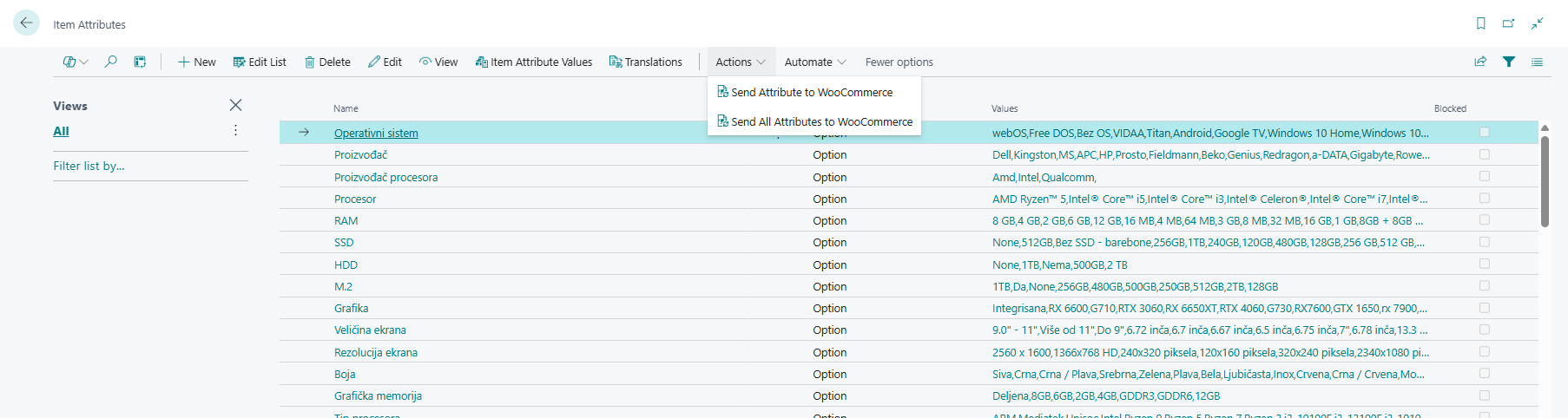Collapse the Actions menu
Screen dimensions: 1568x418
(x=741, y=62)
